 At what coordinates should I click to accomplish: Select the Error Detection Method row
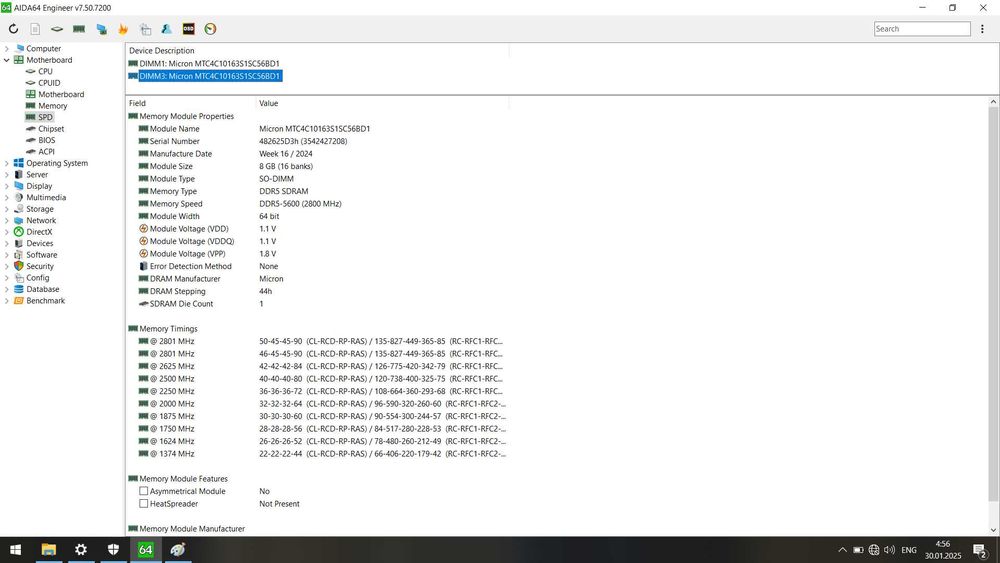(318, 267)
